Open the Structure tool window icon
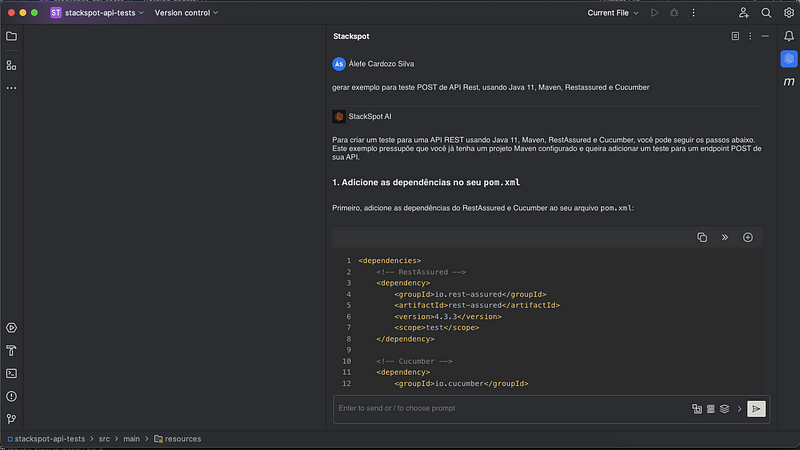 coord(11,65)
